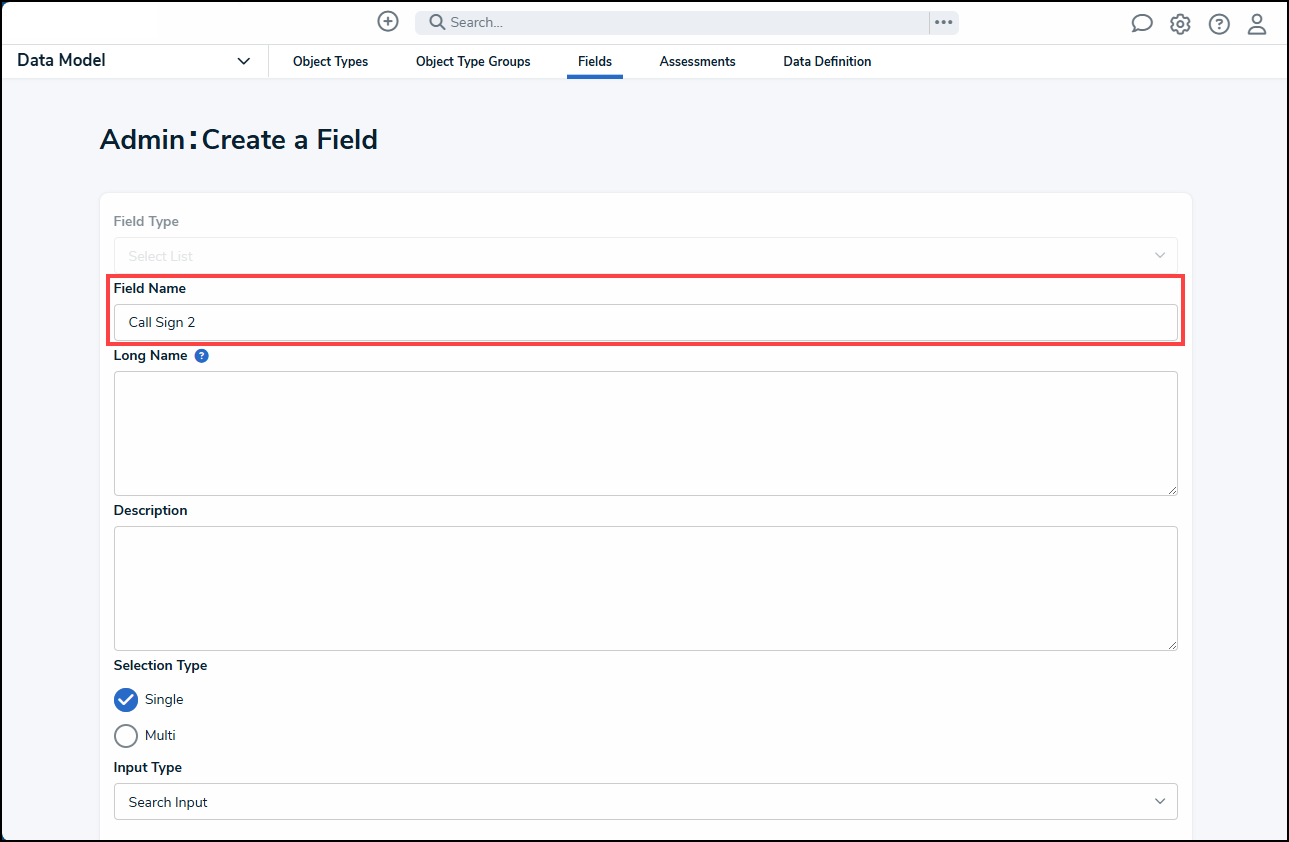
Task: Click the Long Name text area
Action: [x=646, y=433]
